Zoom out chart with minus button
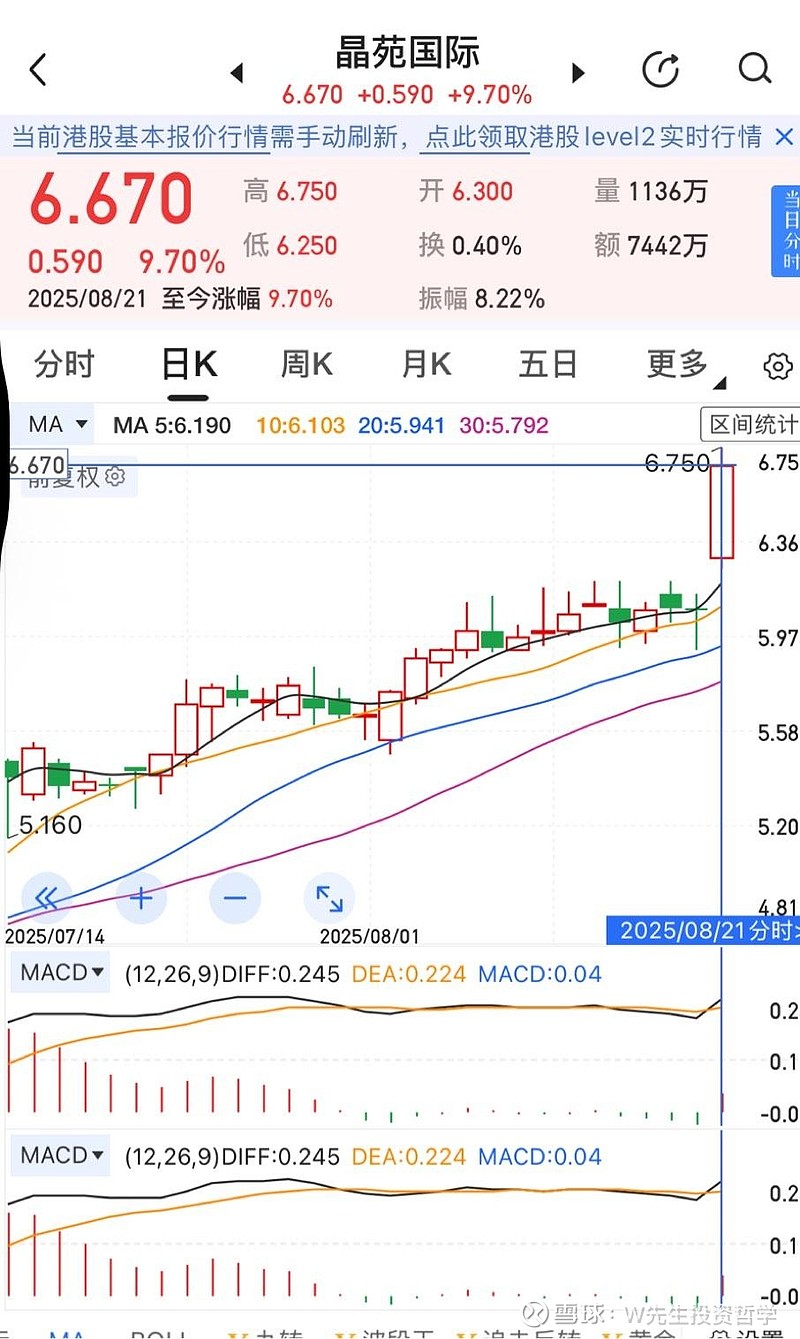800x1339 pixels. [235, 898]
